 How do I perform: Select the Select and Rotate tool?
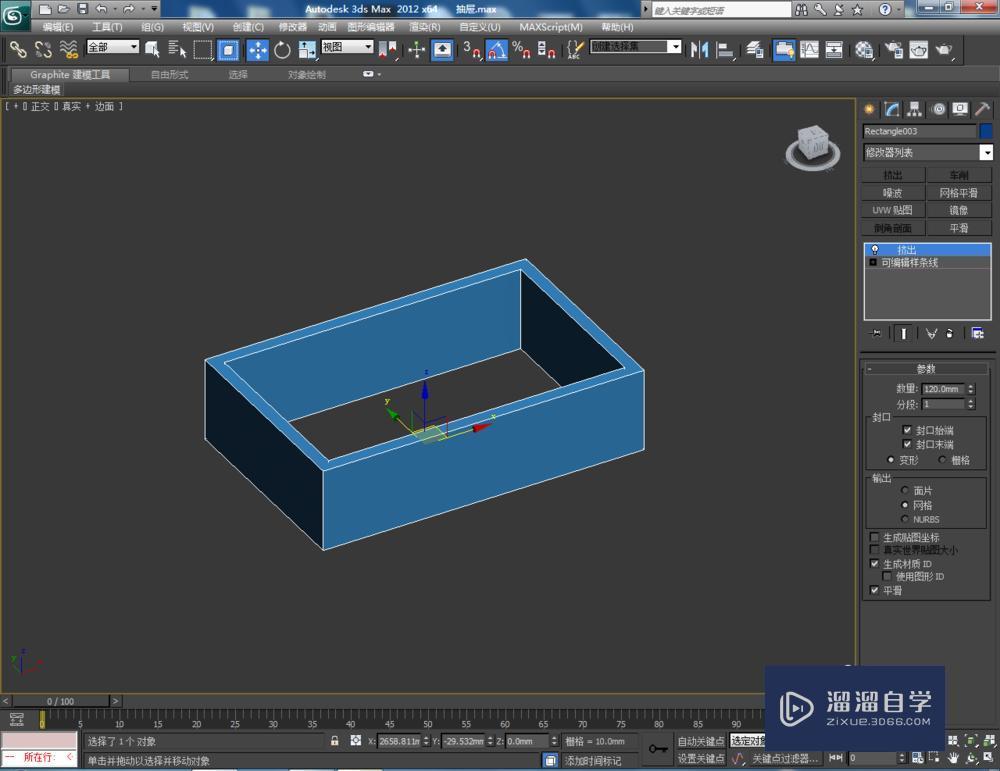(x=283, y=50)
